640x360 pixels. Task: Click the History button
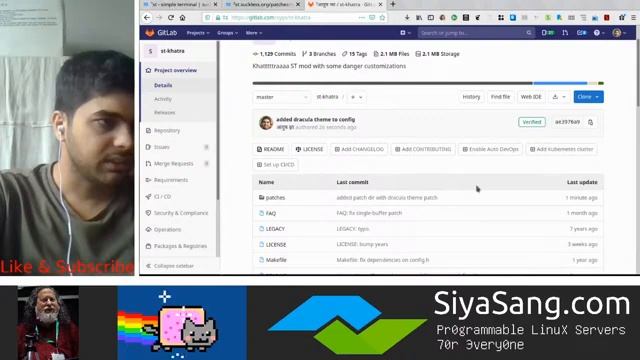pyautogui.click(x=471, y=97)
